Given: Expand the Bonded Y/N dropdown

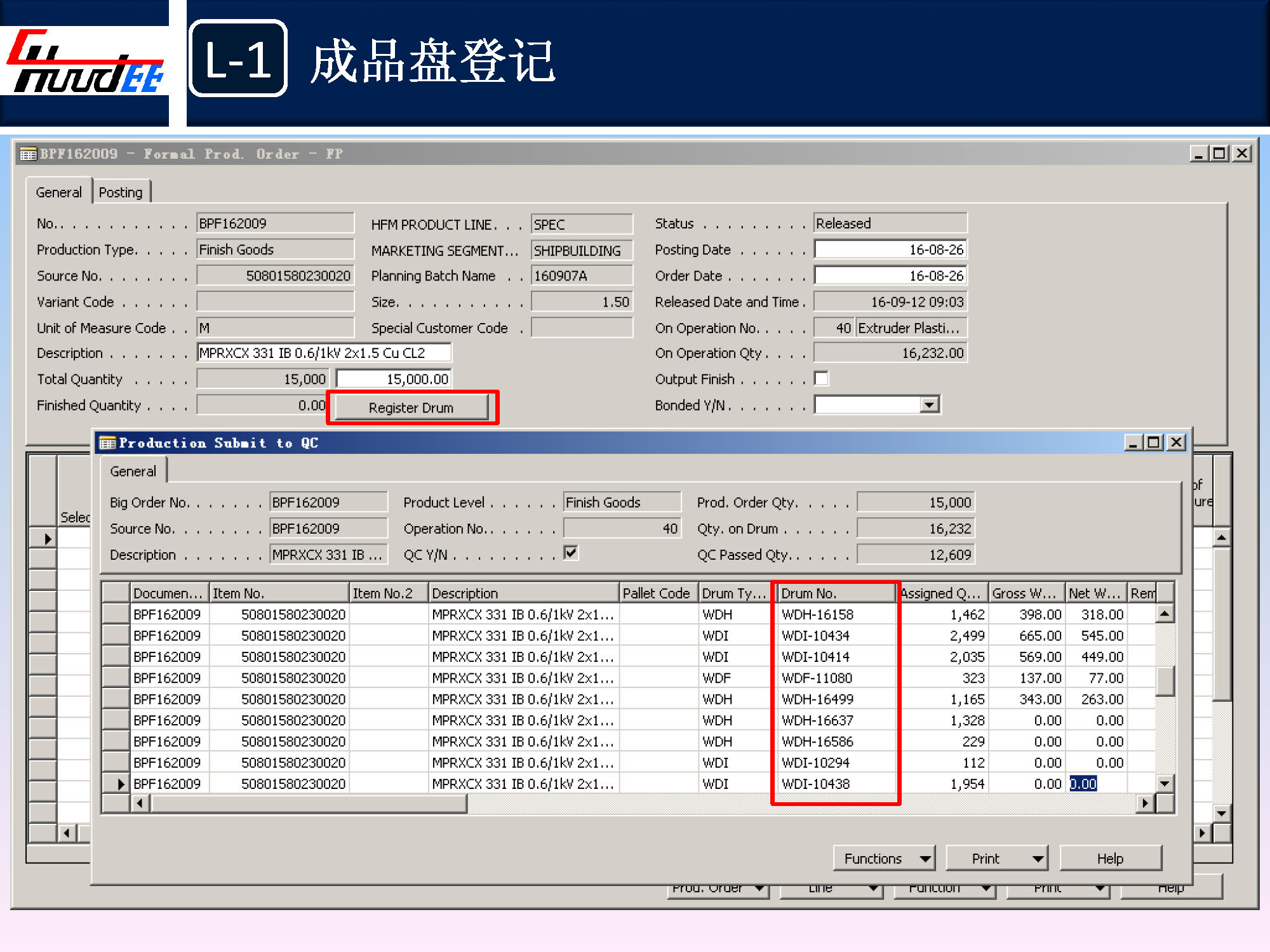Looking at the screenshot, I should click(929, 405).
